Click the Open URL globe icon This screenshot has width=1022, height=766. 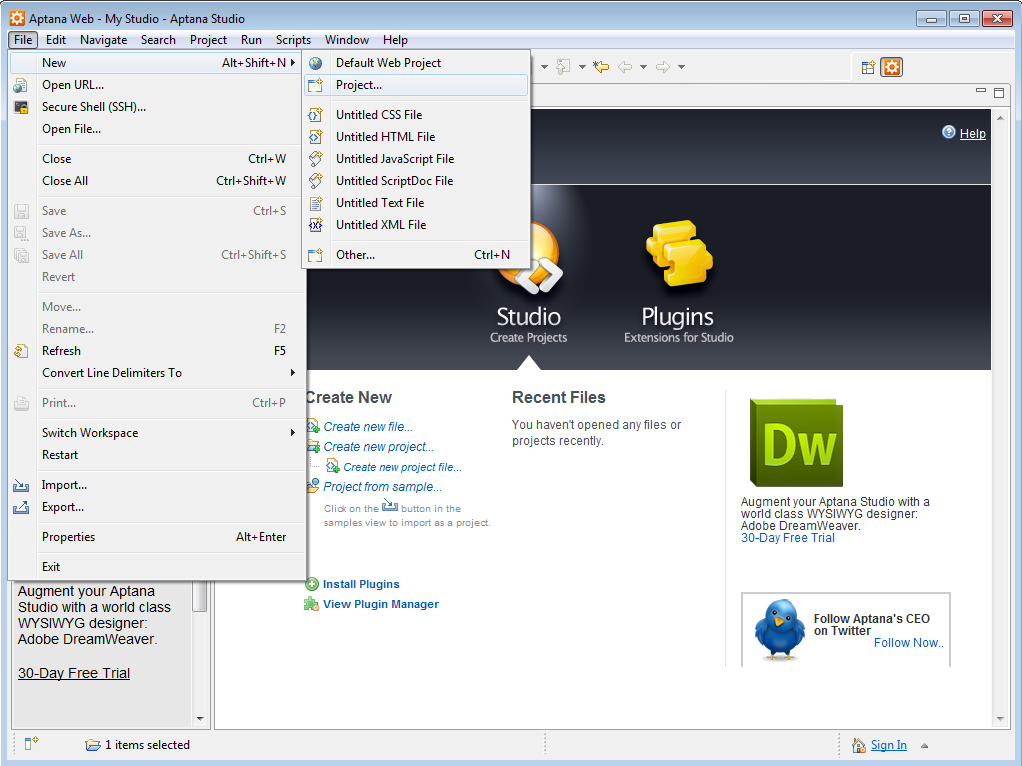point(21,85)
